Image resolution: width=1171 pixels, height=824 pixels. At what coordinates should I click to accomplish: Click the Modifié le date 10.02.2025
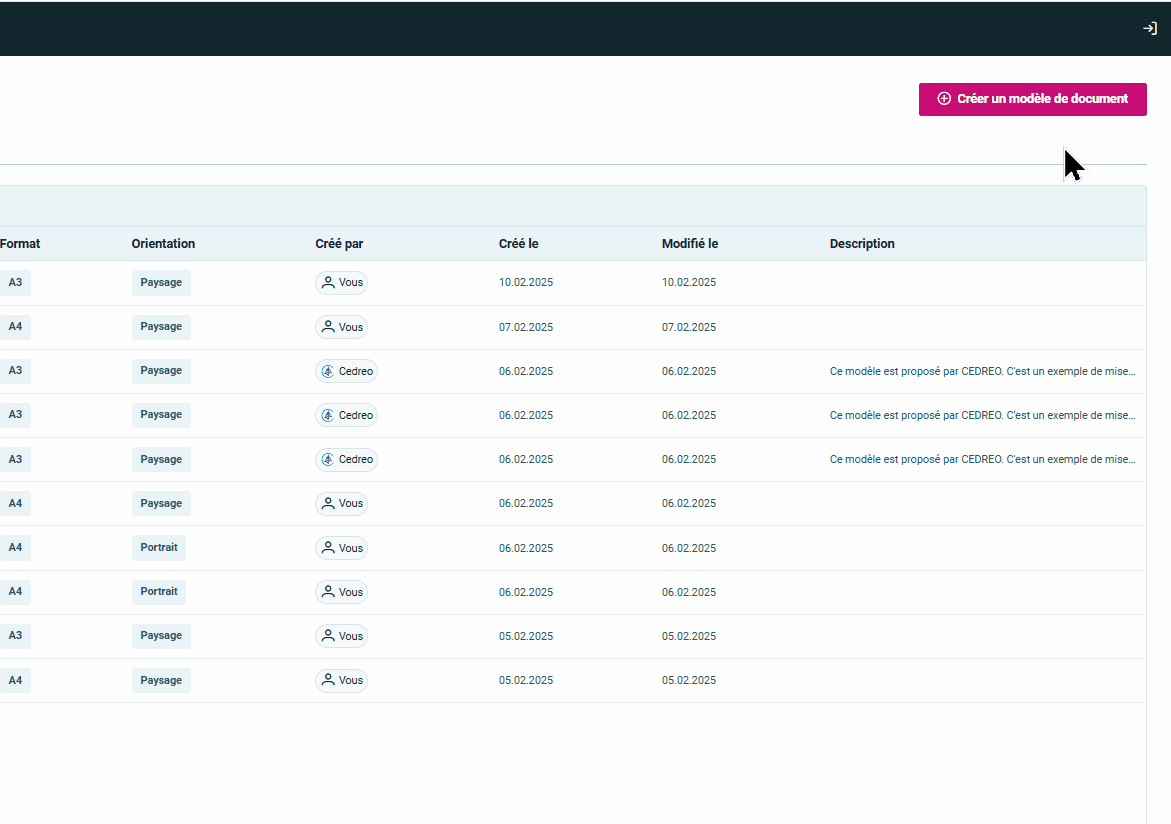point(689,282)
